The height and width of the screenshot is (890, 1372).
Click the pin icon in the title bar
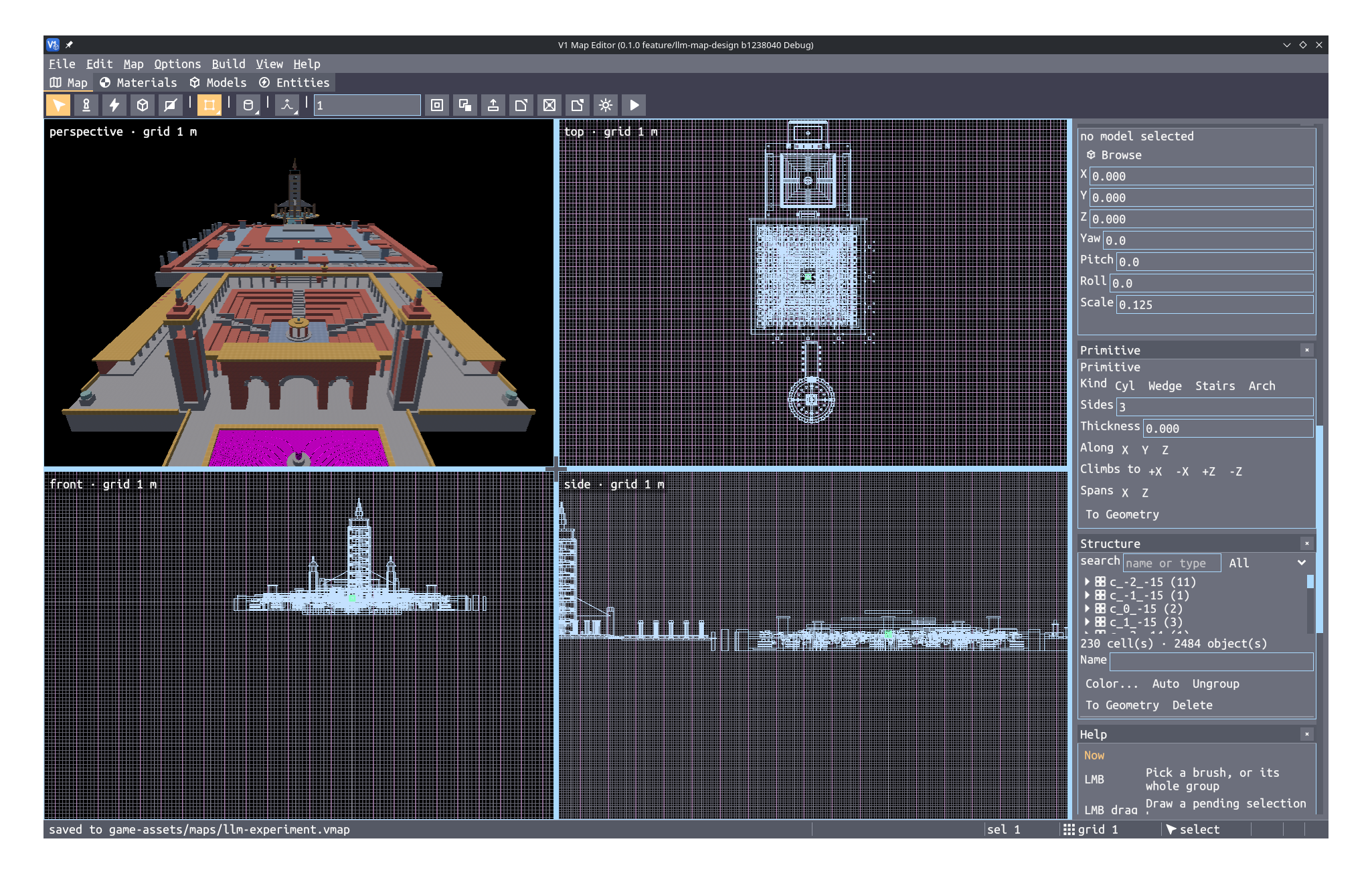[69, 45]
